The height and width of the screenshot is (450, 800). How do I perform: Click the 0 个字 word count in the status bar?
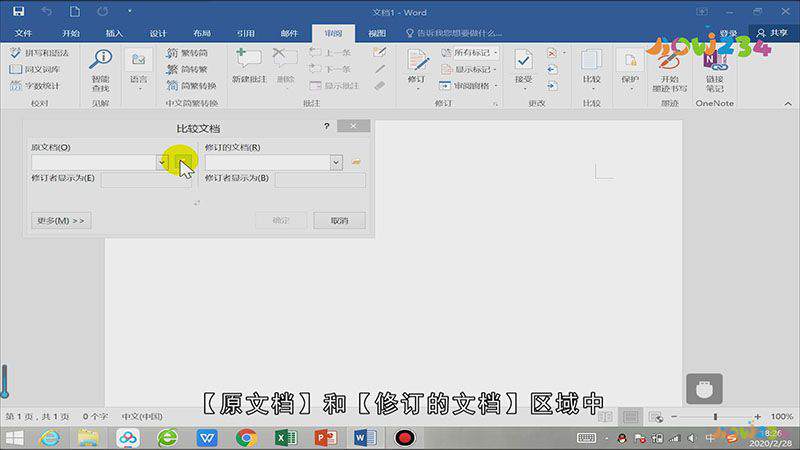(95, 416)
